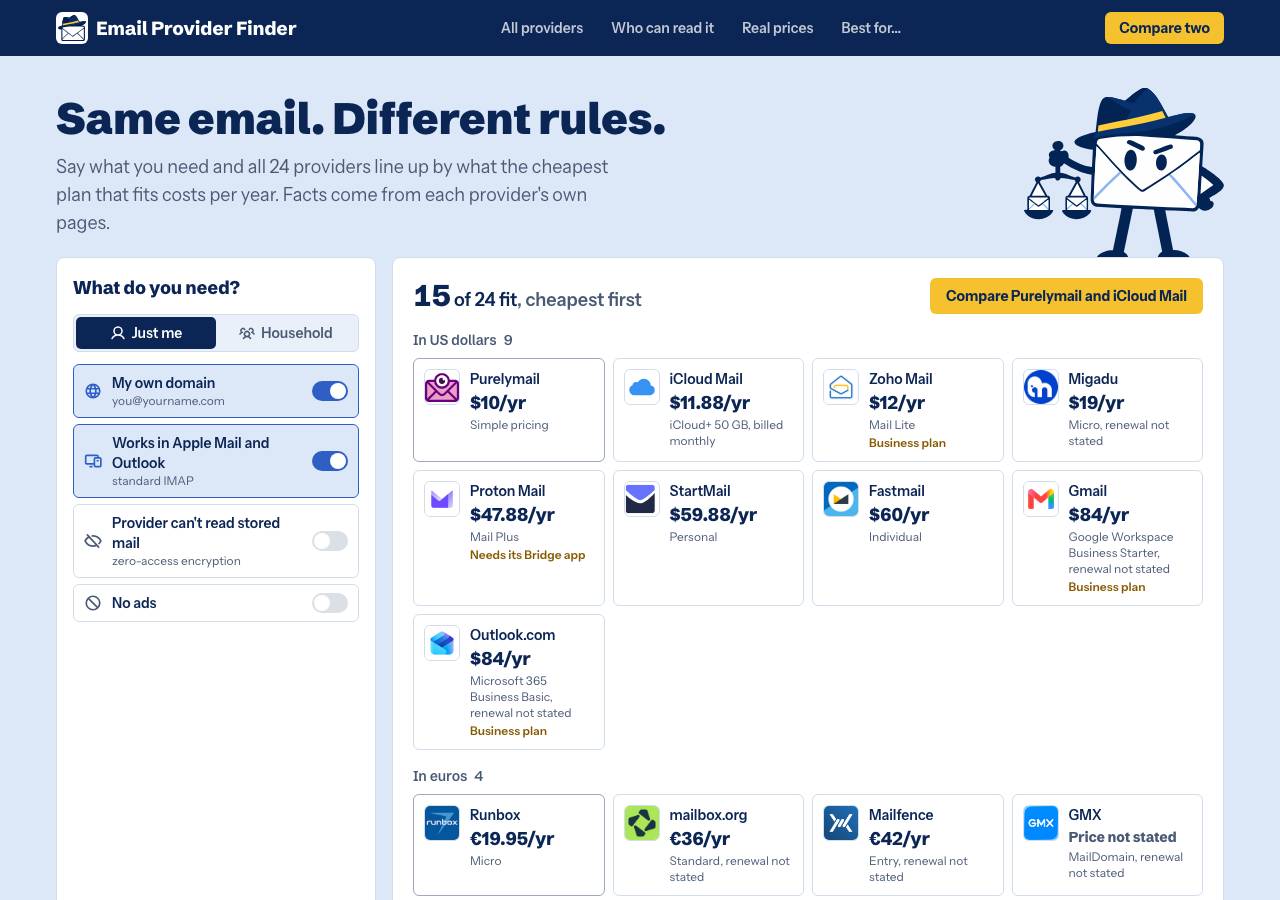The width and height of the screenshot is (1280, 900).
Task: Open the Purelymail provider name link
Action: tap(505, 379)
